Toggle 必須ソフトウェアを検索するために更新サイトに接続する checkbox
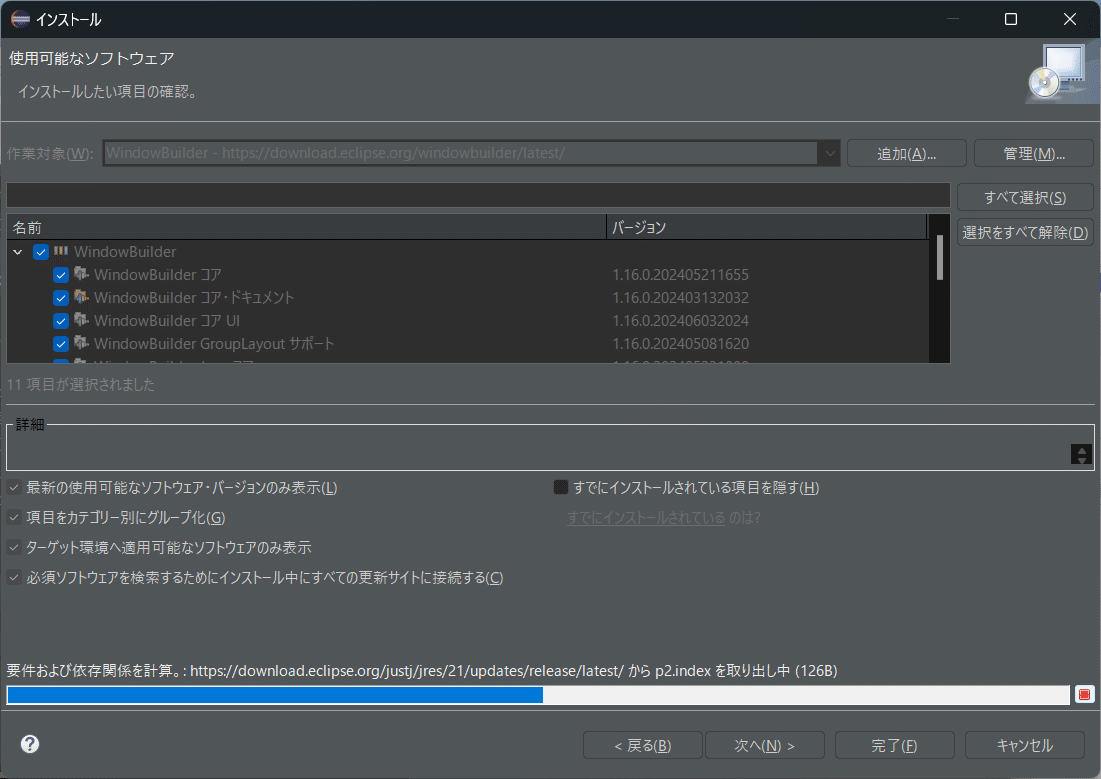 14,577
